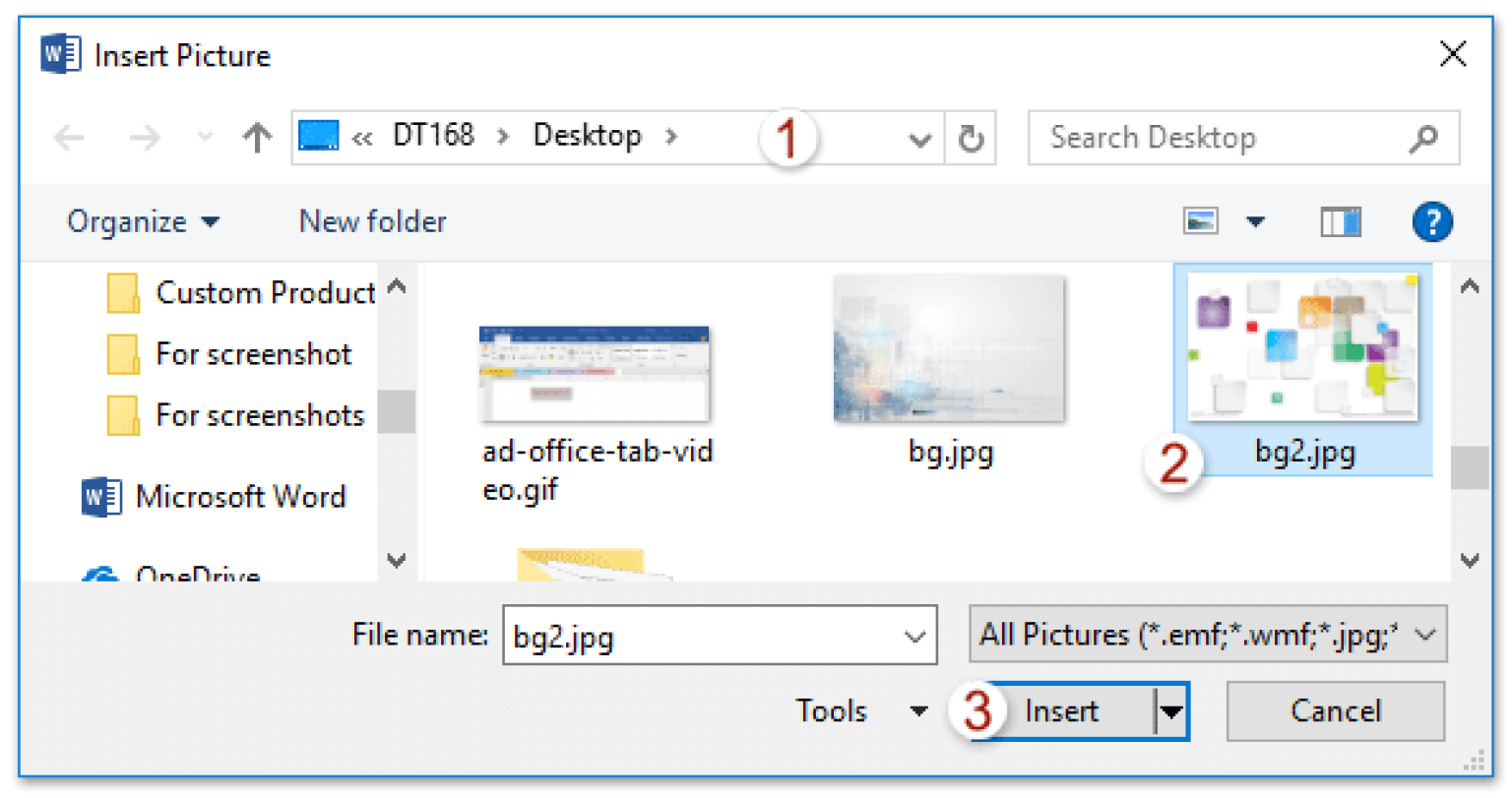The height and width of the screenshot is (798, 1512).
Task: Expand the address bar history dropdown
Action: click(x=919, y=140)
